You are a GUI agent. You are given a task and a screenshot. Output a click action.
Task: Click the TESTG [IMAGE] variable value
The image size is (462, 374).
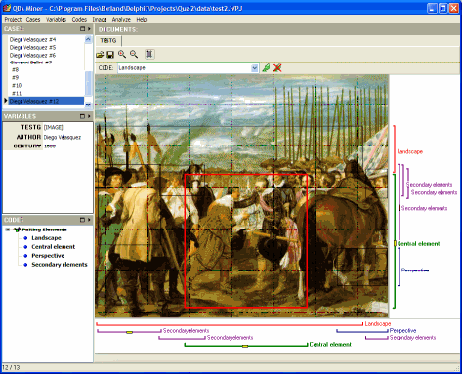pos(53,127)
